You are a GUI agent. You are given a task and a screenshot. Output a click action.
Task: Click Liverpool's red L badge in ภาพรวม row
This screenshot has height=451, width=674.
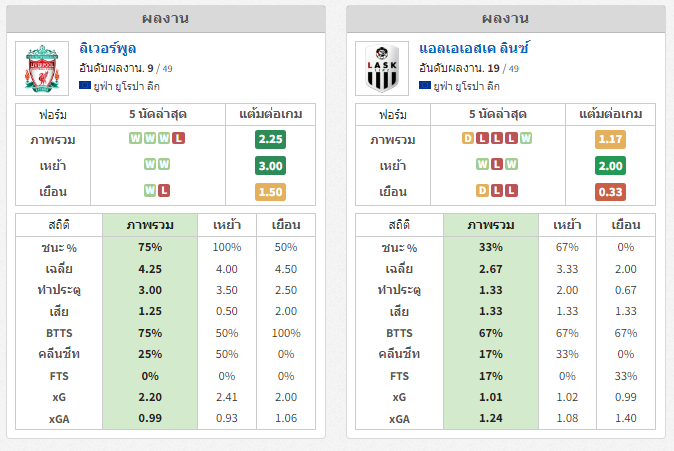tap(178, 138)
